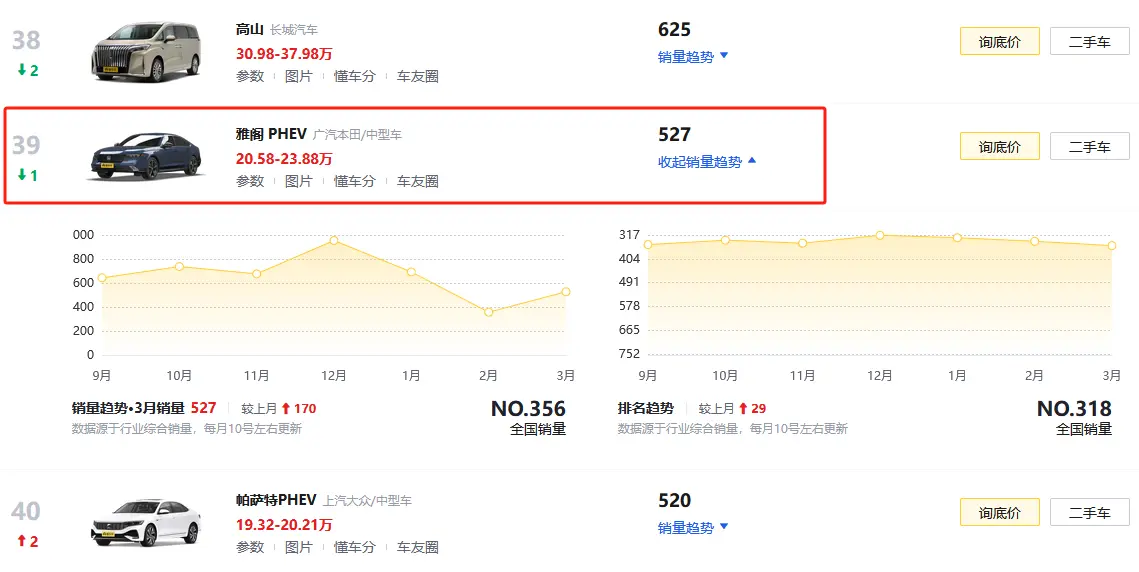The width and height of the screenshot is (1139, 572).
Task: Select the 3月 data point on ranking chart
Action: (x=1112, y=246)
